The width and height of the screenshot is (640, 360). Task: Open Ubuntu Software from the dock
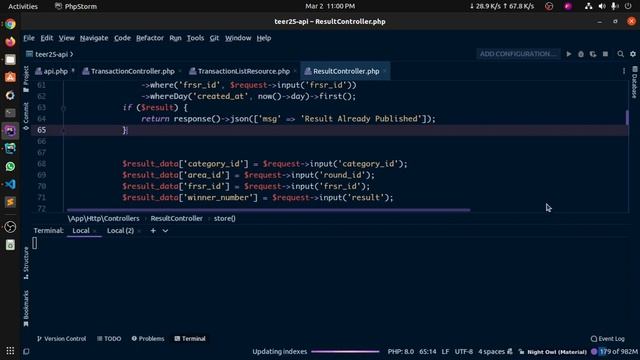pyautogui.click(x=10, y=77)
